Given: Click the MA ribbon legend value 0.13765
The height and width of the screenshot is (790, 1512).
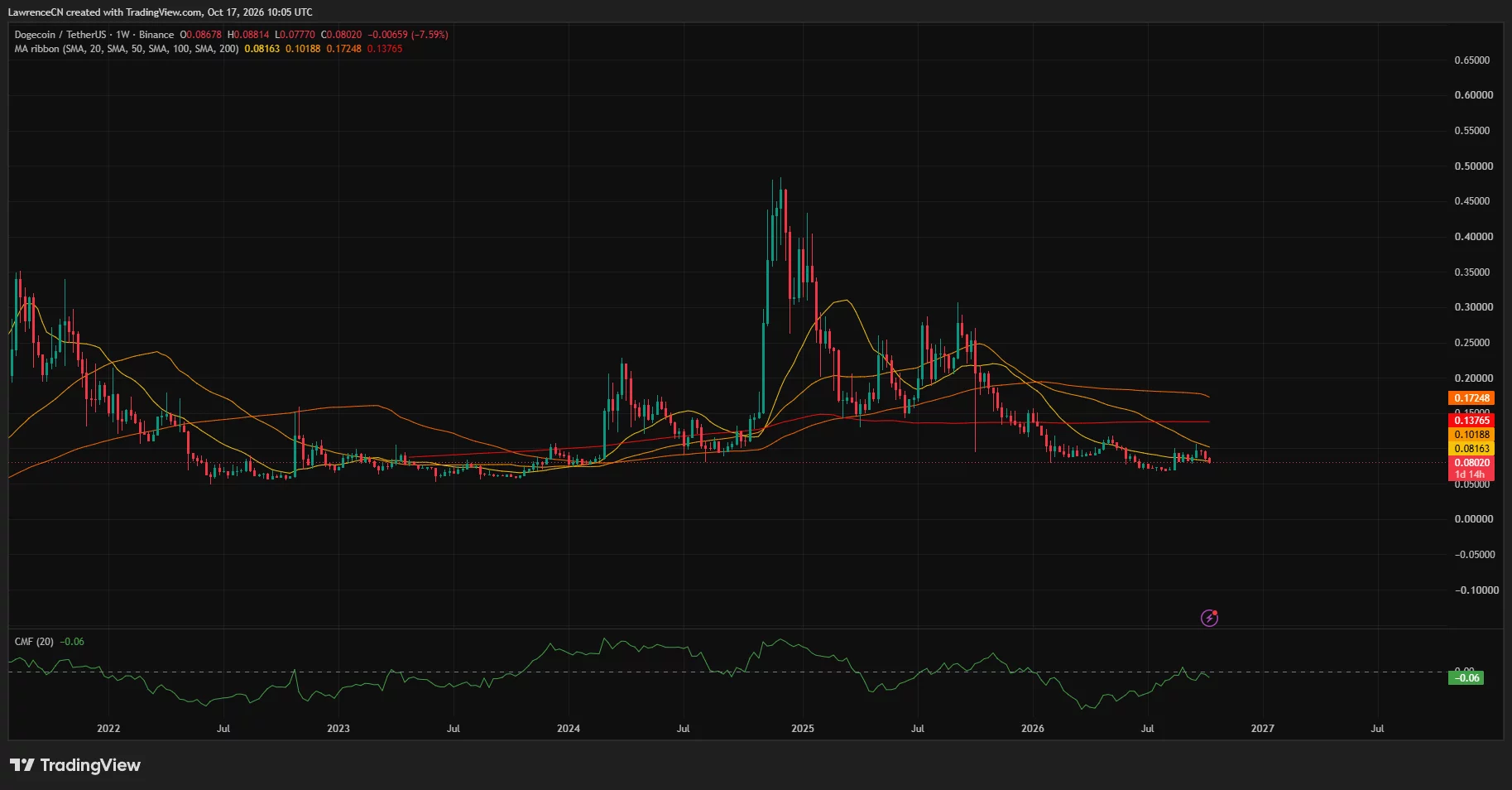Looking at the screenshot, I should tap(385, 49).
